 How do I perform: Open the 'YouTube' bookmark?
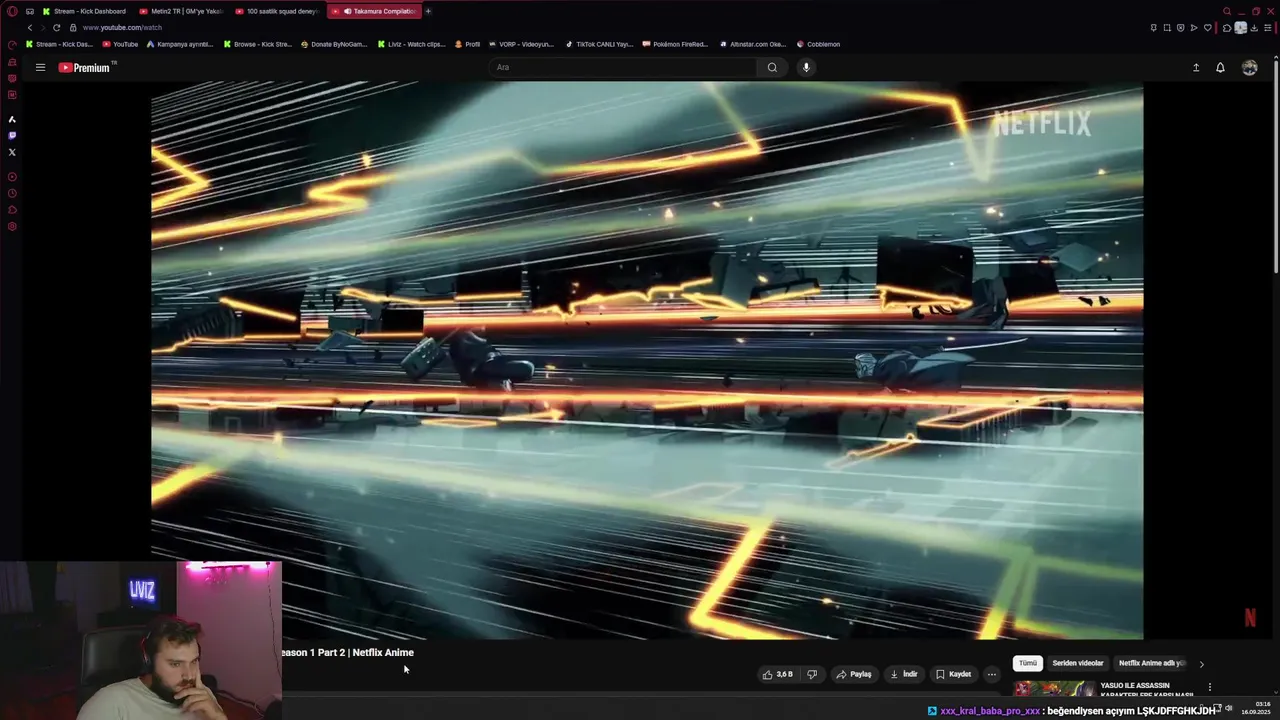pyautogui.click(x=120, y=44)
